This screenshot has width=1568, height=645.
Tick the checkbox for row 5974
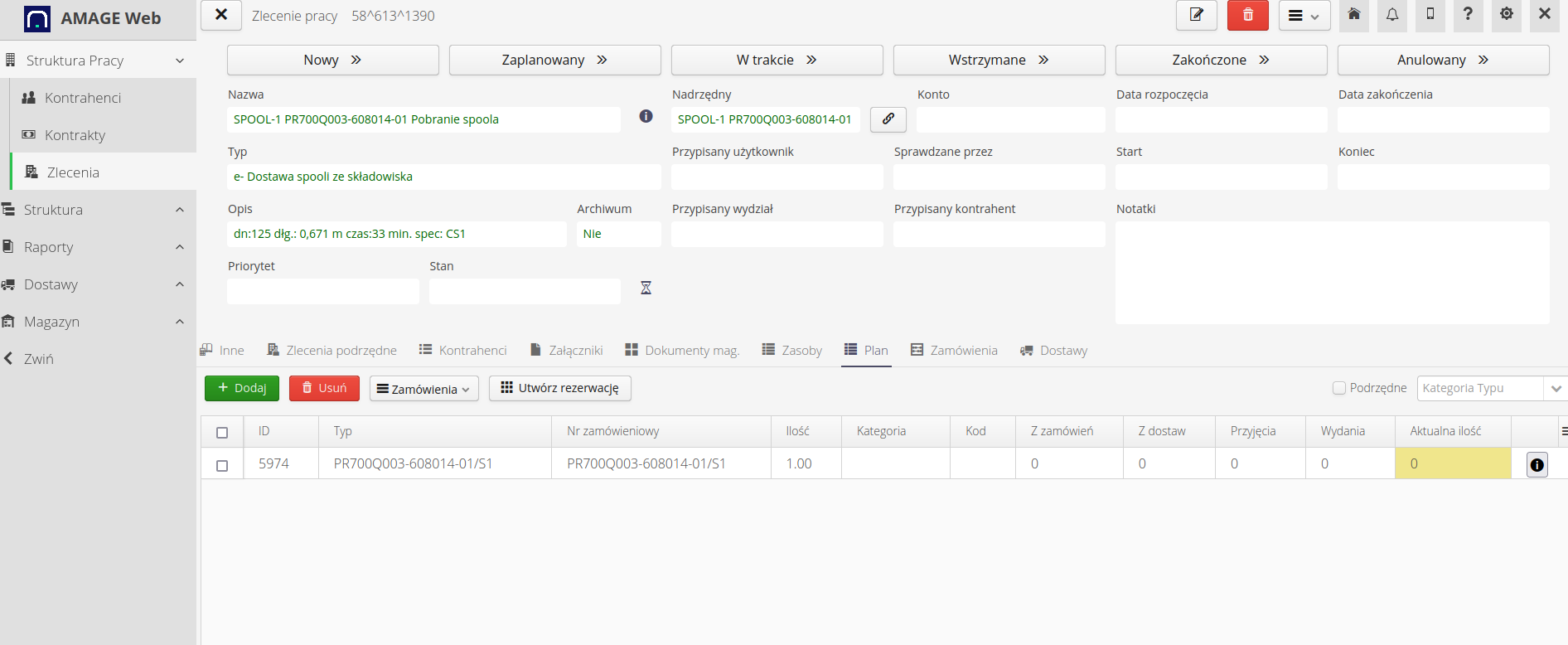click(x=222, y=465)
